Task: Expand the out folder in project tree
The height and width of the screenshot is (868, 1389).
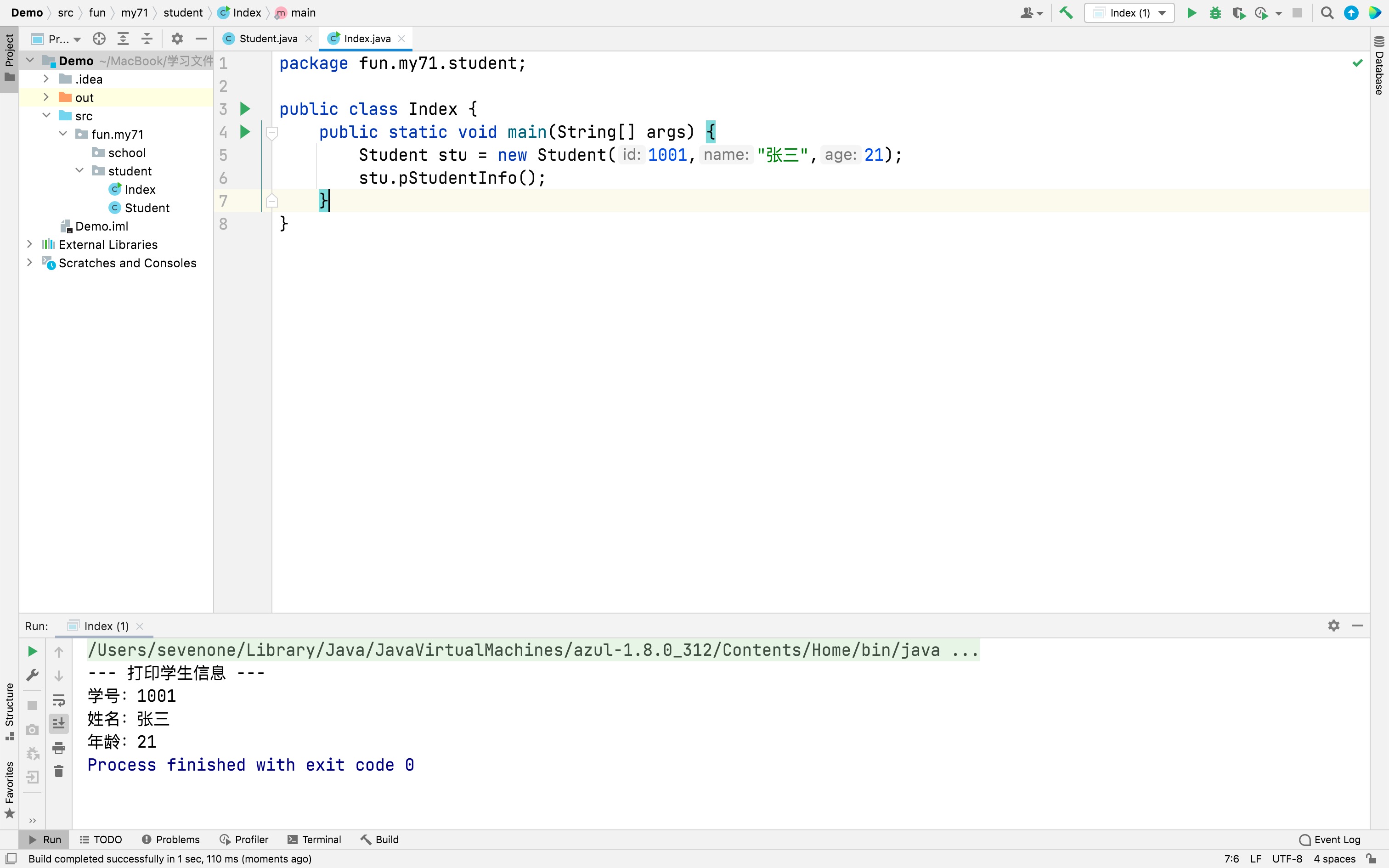Action: click(x=46, y=97)
